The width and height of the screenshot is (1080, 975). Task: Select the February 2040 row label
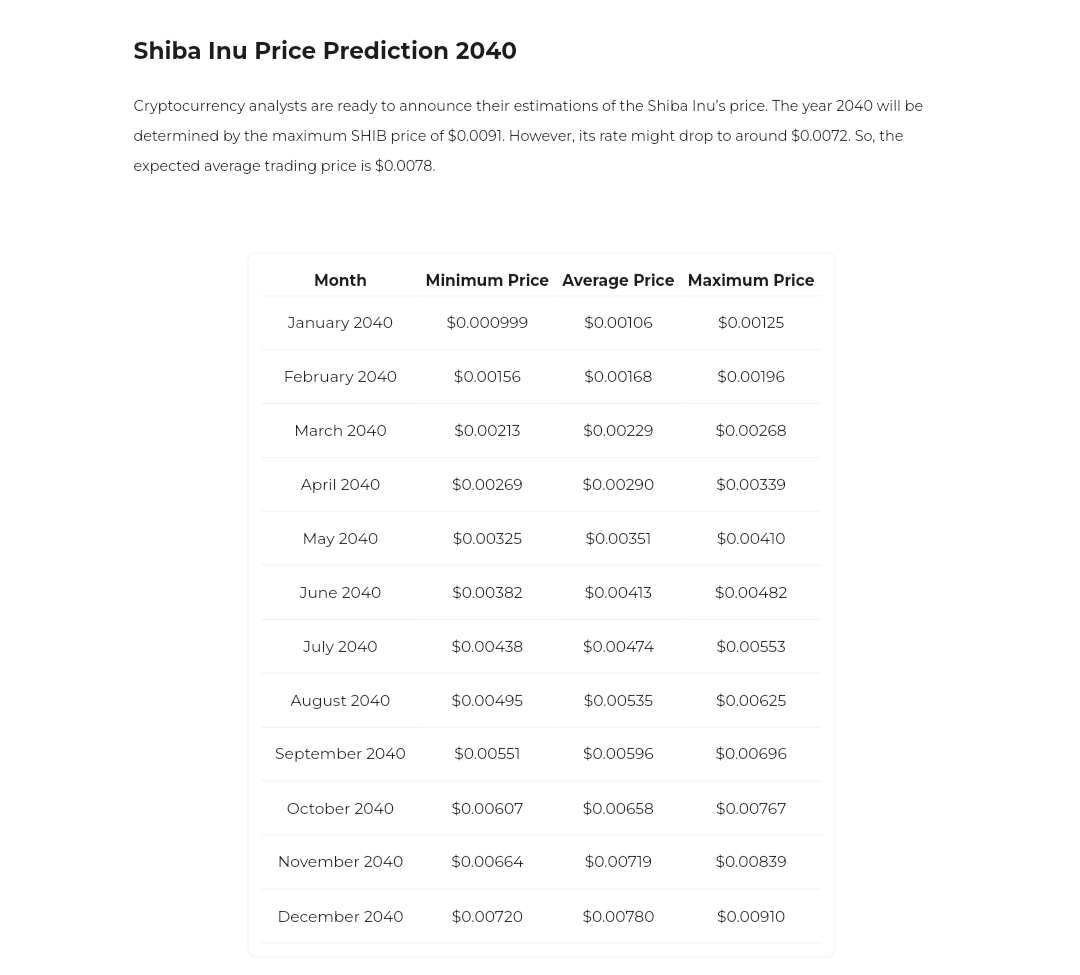(x=340, y=377)
